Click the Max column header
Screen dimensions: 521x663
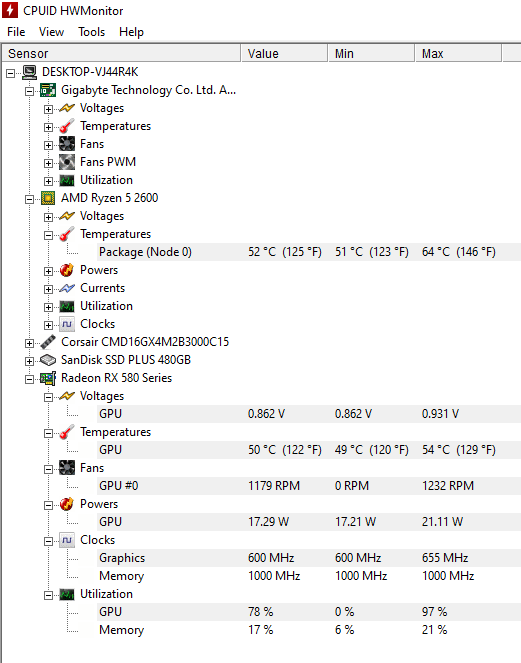[x=458, y=53]
